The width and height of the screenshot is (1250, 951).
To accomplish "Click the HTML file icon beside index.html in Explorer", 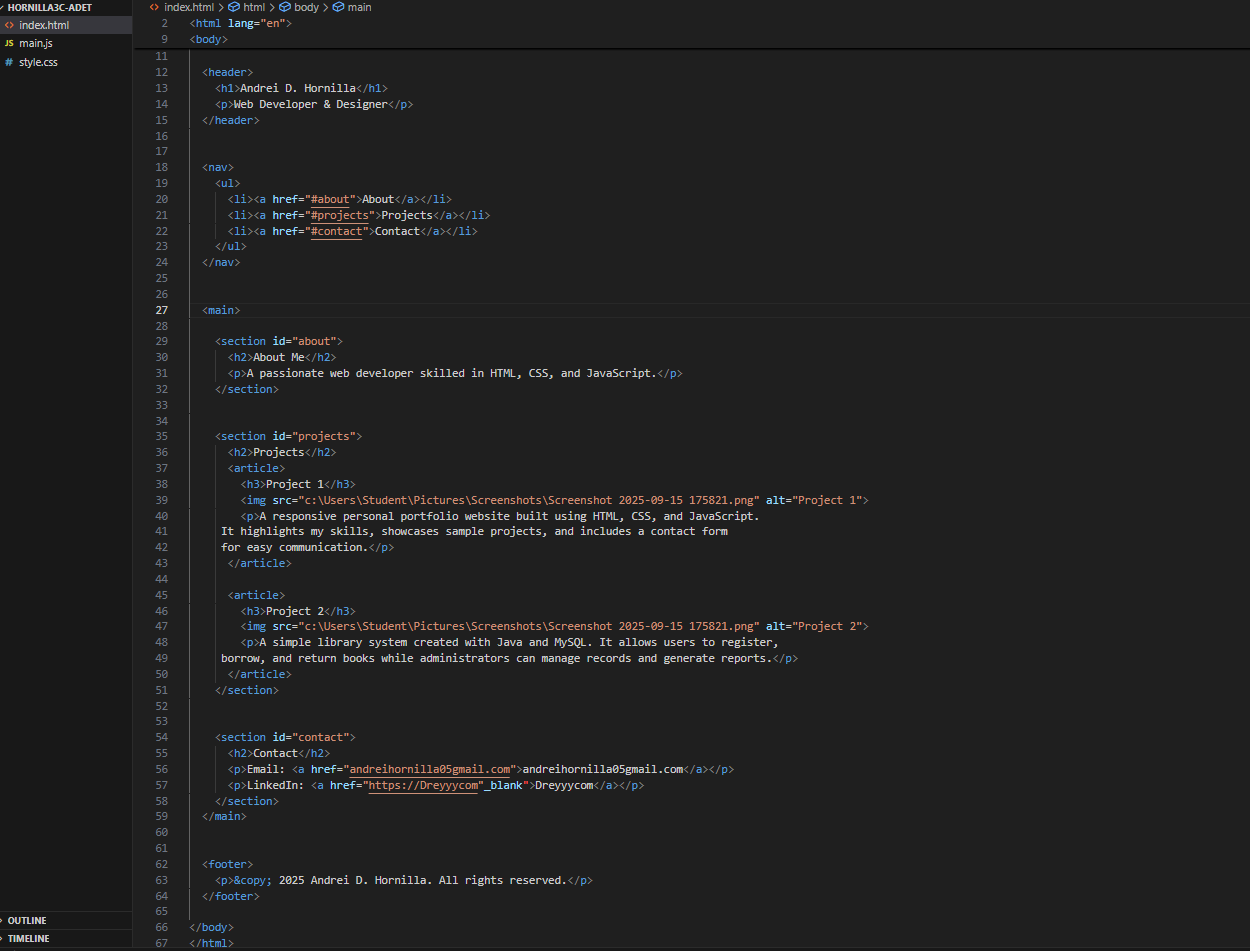I will (9, 25).
